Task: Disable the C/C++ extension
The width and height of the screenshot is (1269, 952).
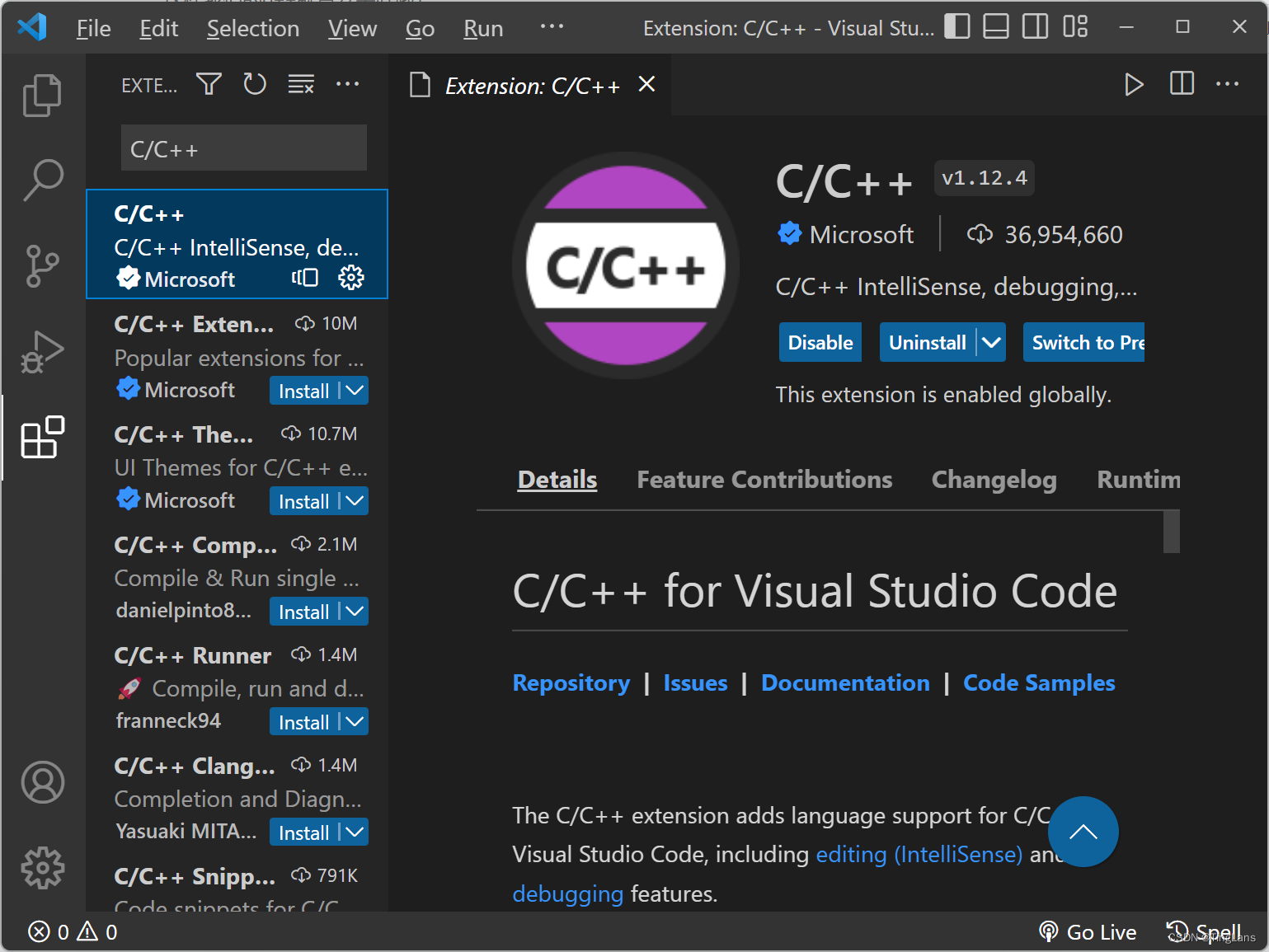Action: click(820, 343)
